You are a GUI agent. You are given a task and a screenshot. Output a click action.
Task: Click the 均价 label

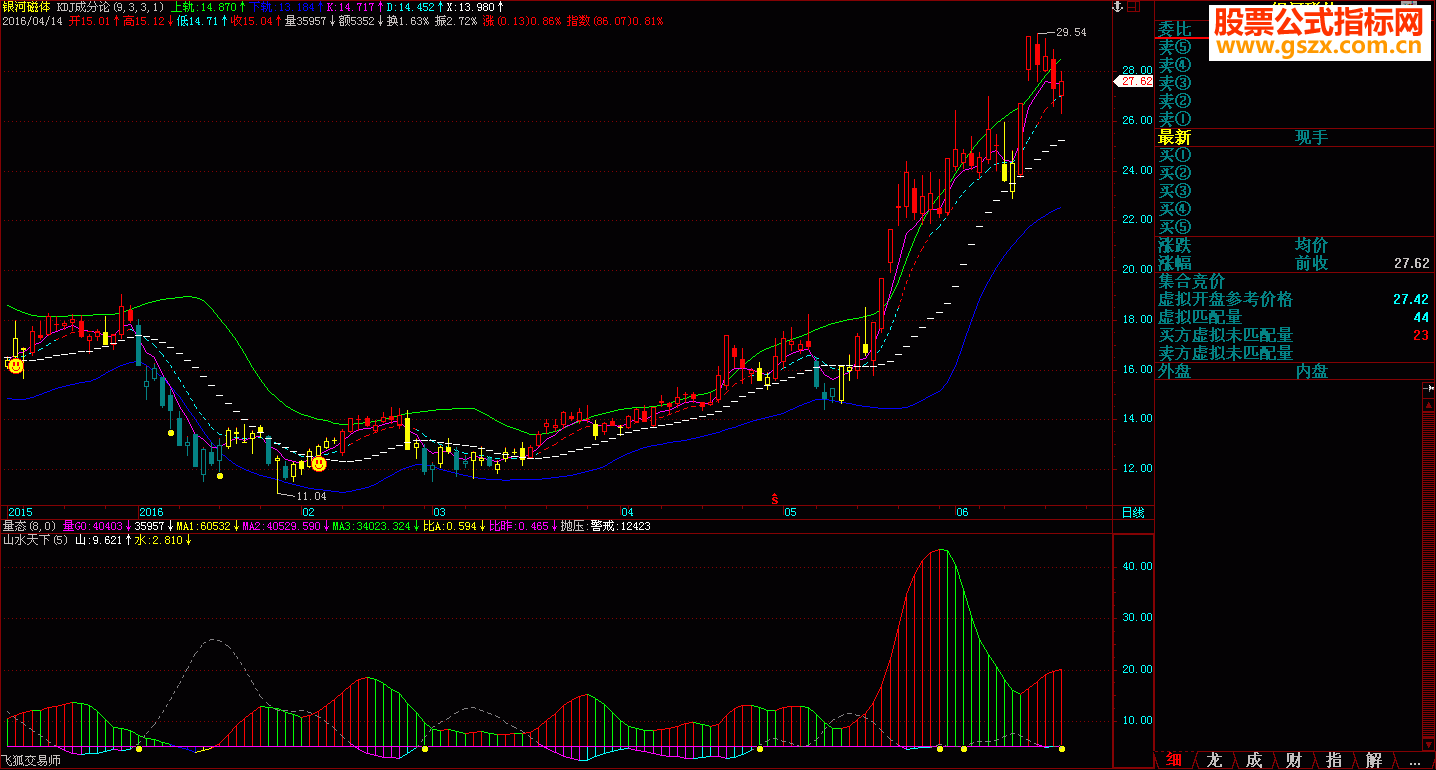click(1312, 245)
